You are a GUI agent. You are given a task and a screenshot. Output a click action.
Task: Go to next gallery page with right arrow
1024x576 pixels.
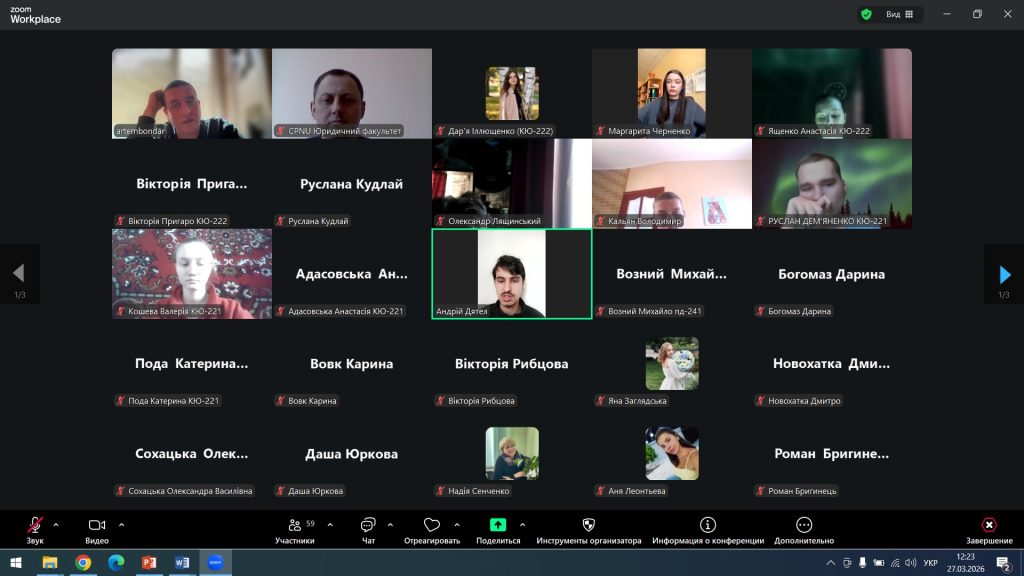pos(1005,274)
